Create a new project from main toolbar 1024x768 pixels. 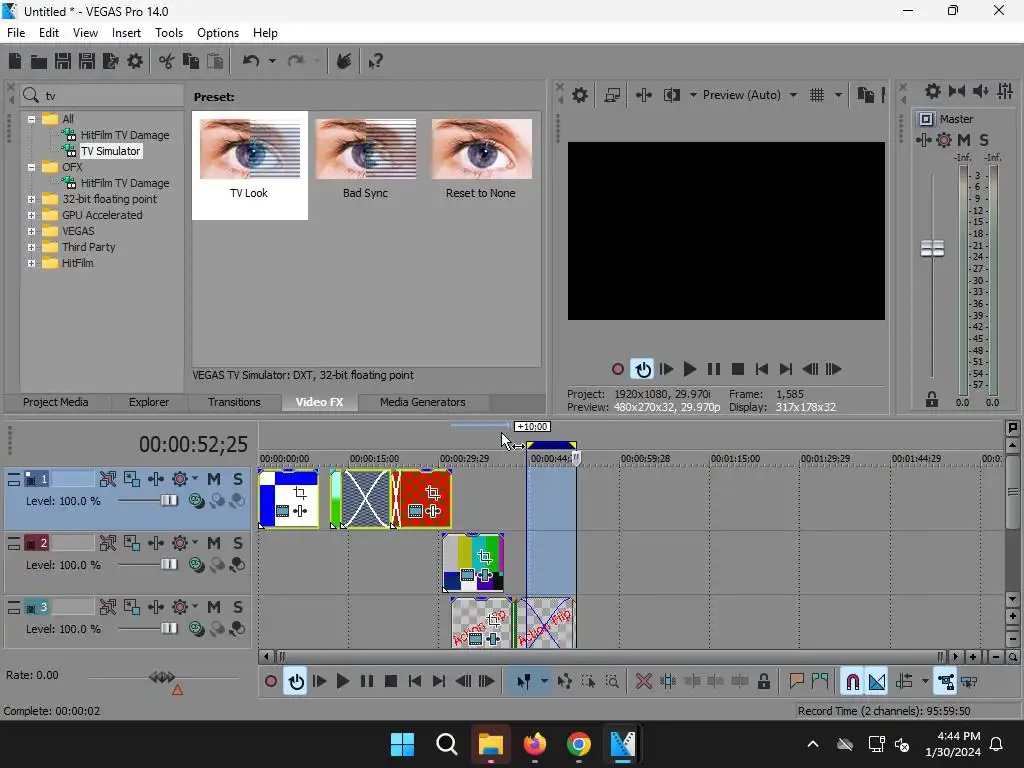[x=14, y=61]
